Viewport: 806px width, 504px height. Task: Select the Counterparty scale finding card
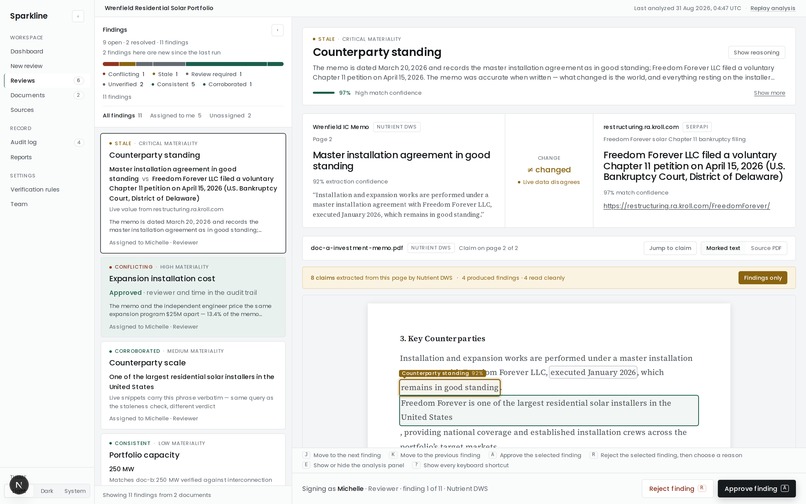[x=193, y=385]
